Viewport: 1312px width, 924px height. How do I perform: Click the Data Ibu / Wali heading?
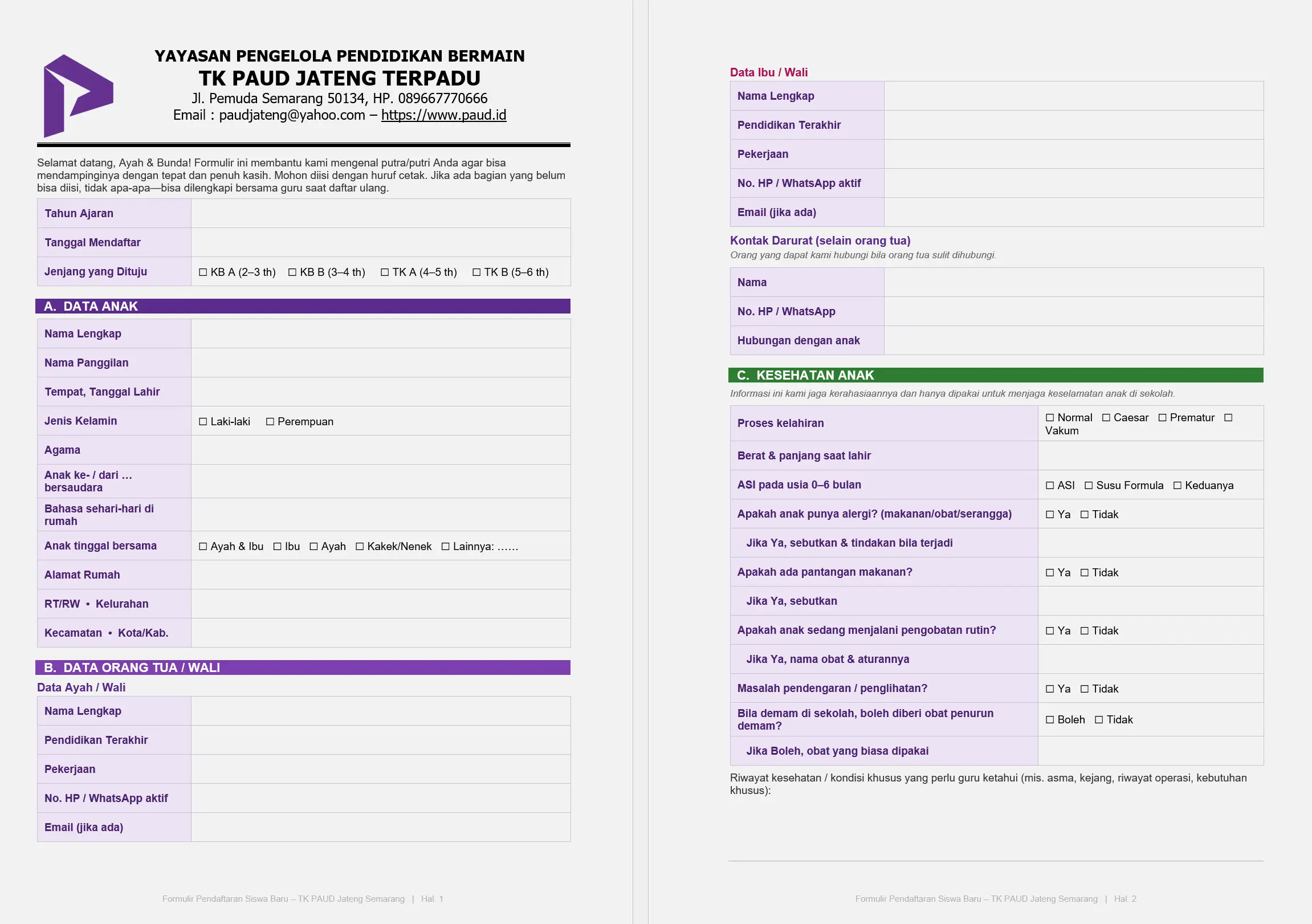769,72
